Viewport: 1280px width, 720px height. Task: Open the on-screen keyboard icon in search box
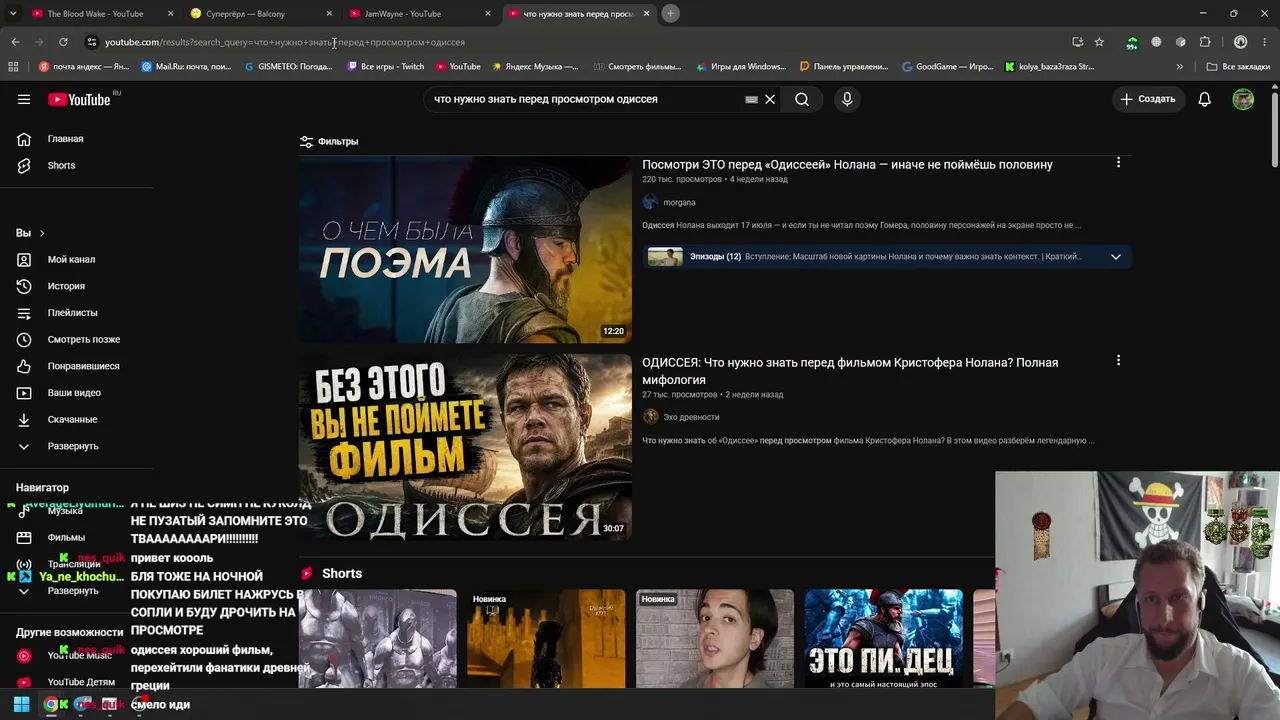point(751,100)
